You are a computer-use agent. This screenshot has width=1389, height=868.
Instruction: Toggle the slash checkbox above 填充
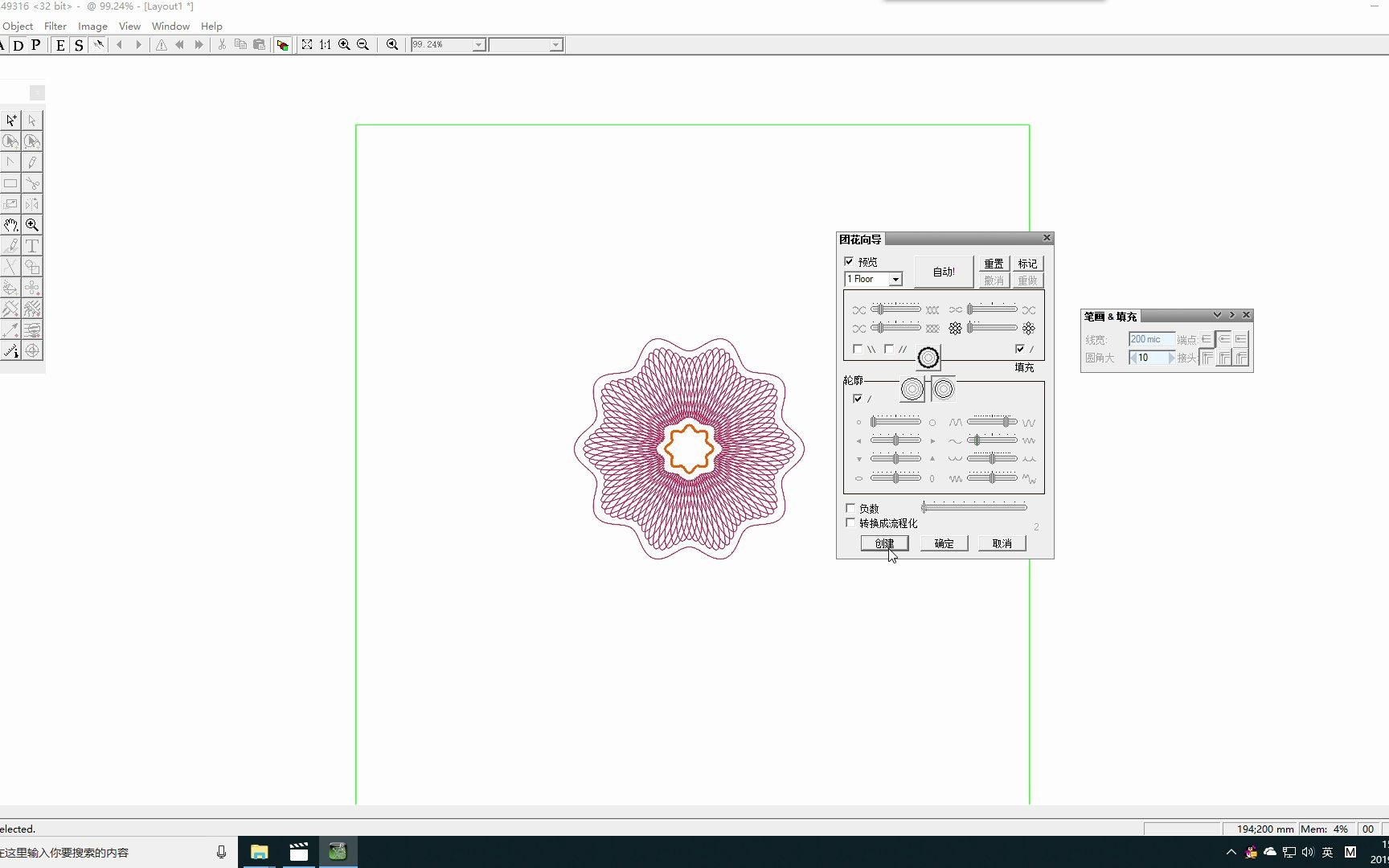1020,349
